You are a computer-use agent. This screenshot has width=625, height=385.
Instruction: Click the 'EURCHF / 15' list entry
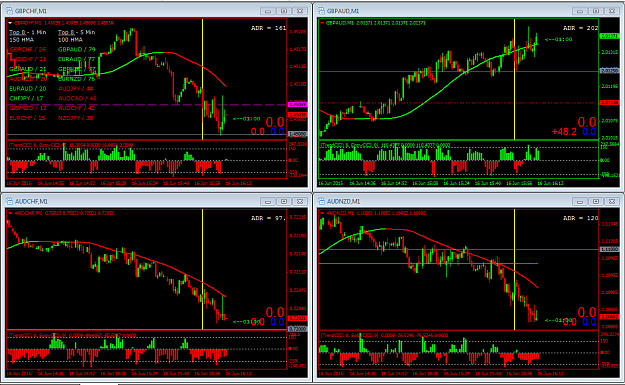click(x=27, y=118)
